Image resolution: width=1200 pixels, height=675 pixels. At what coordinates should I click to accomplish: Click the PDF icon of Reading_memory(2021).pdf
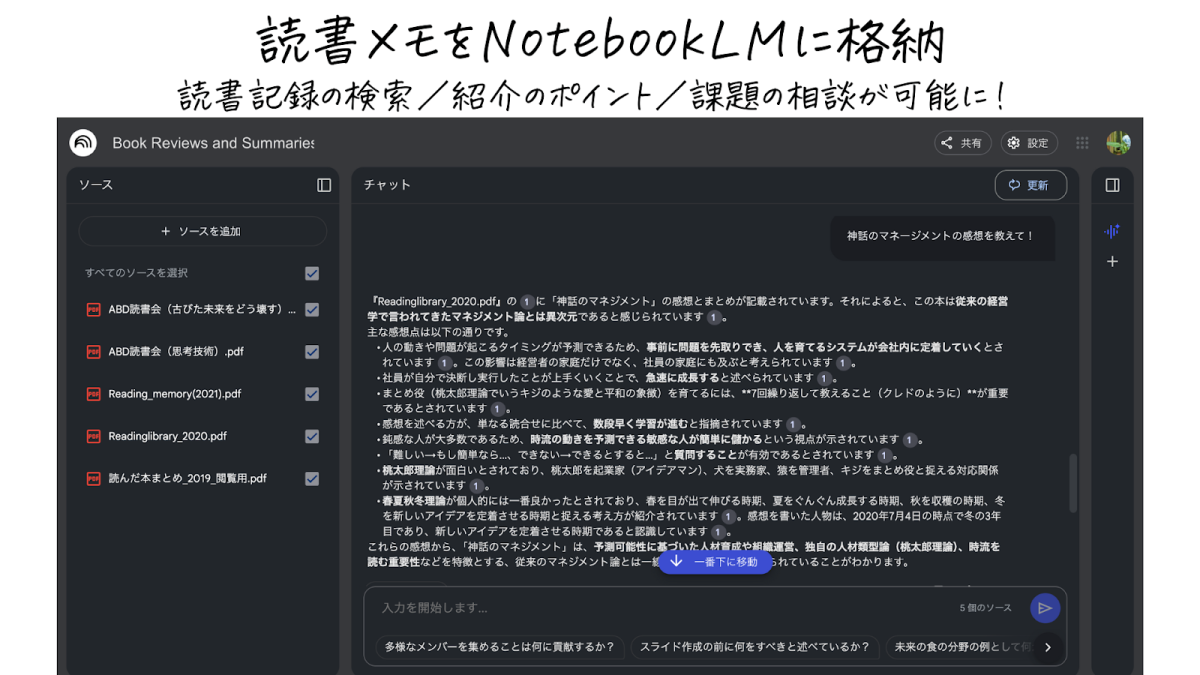(93, 394)
